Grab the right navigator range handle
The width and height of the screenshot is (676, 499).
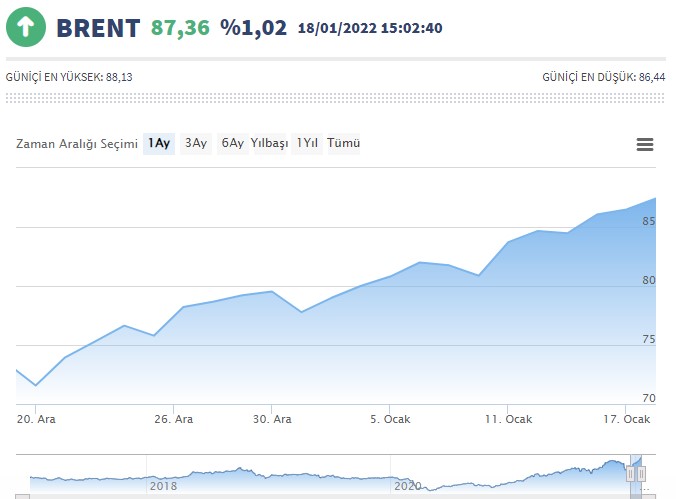pos(642,473)
